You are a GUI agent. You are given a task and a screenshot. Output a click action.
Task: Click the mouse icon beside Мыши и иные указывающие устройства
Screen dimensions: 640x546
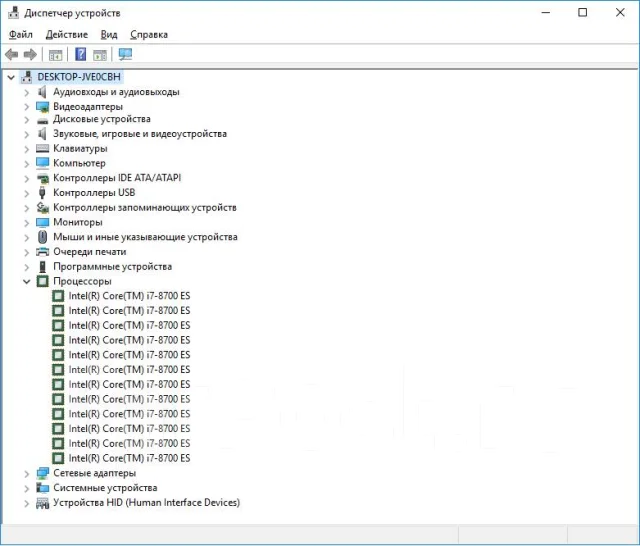click(42, 237)
